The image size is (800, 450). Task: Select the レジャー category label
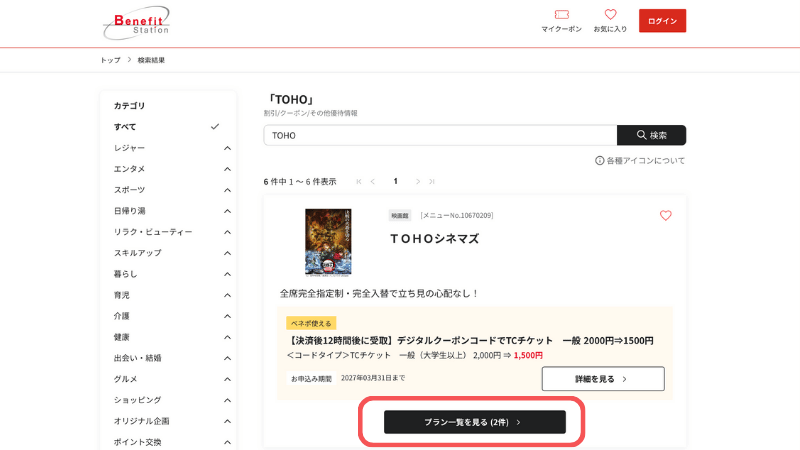pos(129,148)
